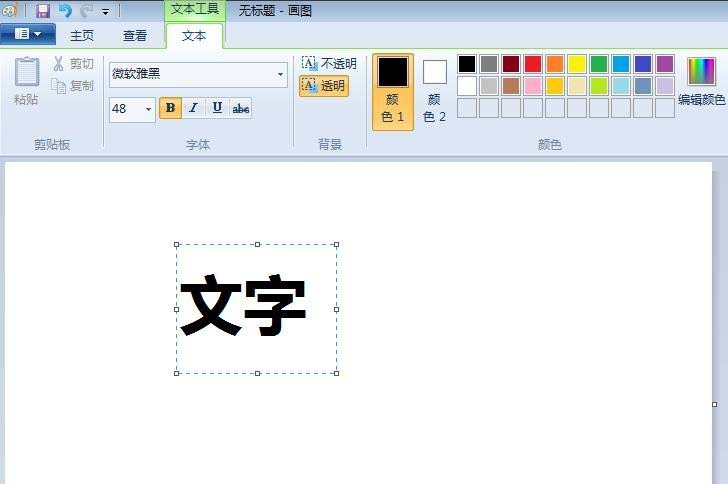Pick the black color swatch
Viewport: 728px width, 484px height.
pyautogui.click(x=467, y=64)
